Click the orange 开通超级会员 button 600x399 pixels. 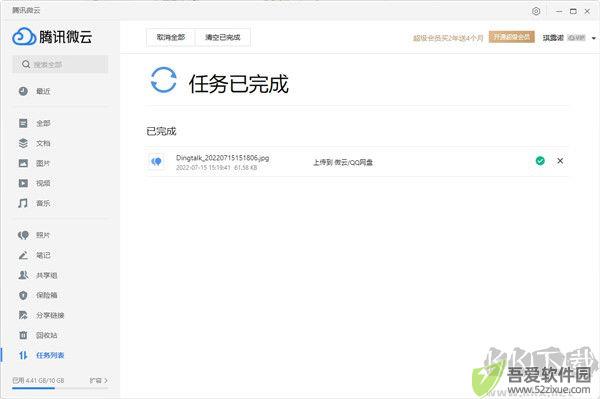coord(512,37)
